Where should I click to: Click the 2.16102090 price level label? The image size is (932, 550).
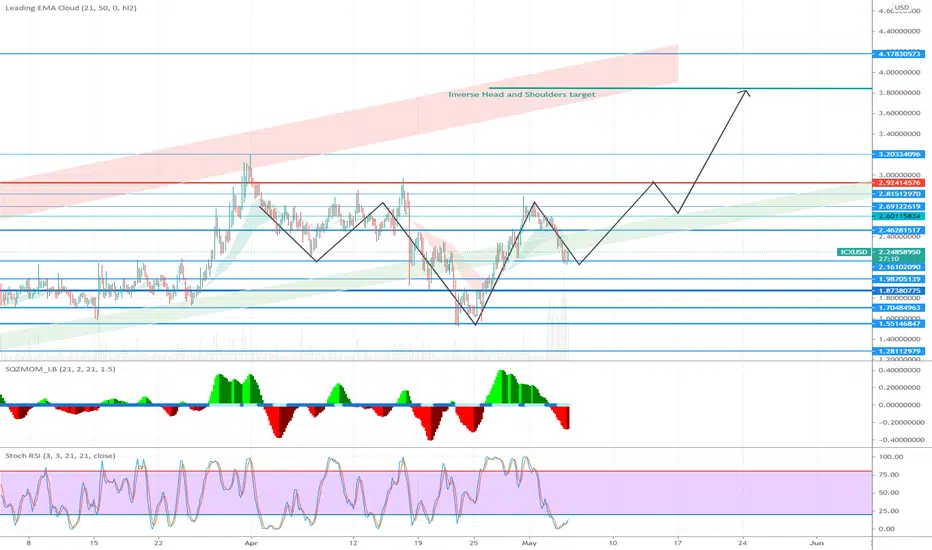click(899, 268)
